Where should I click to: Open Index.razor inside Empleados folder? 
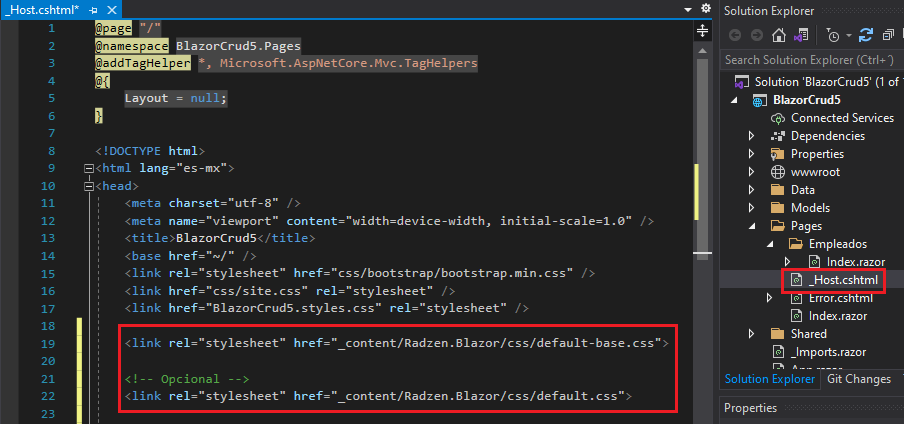[856, 262]
